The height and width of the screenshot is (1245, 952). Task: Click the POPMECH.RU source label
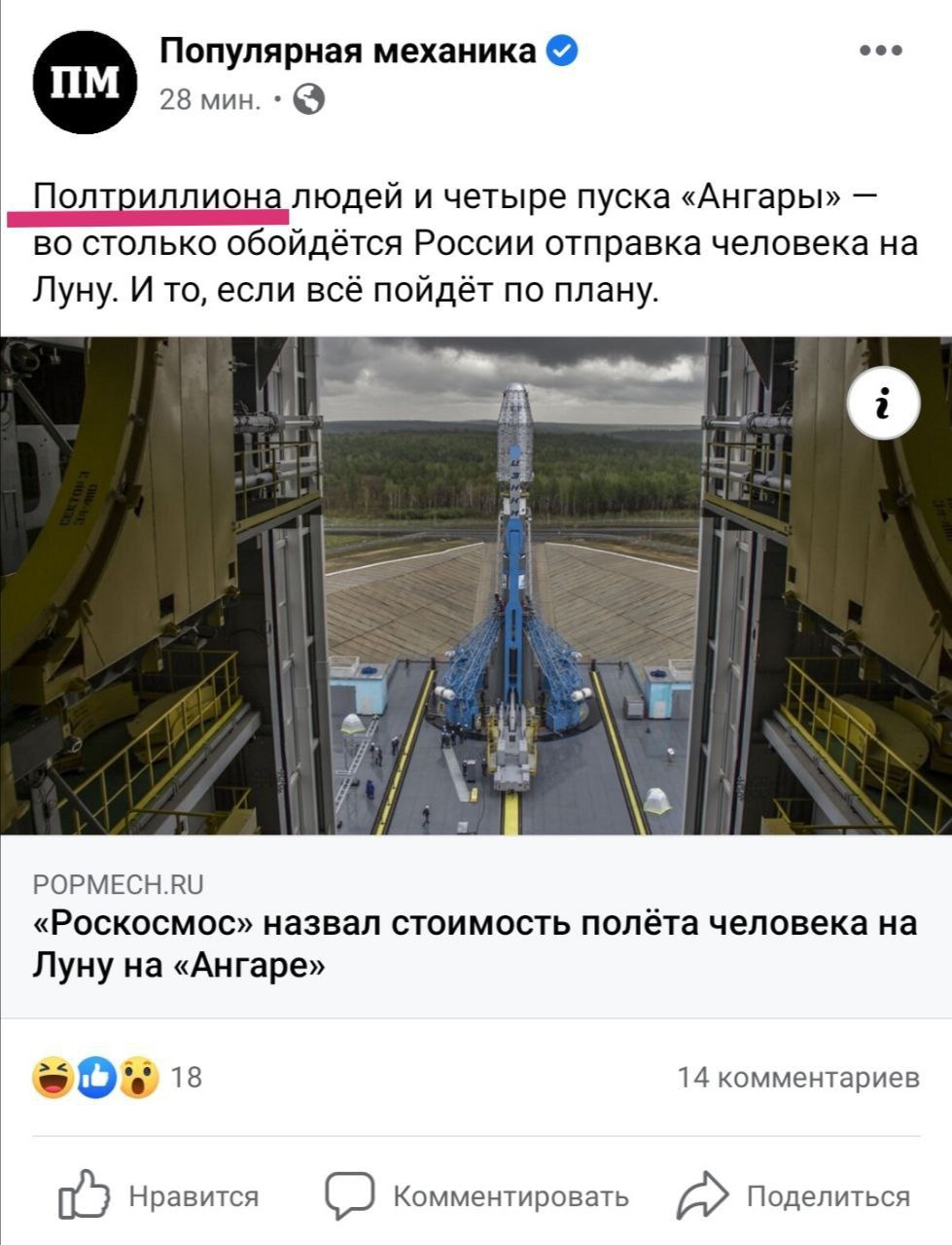(x=119, y=883)
